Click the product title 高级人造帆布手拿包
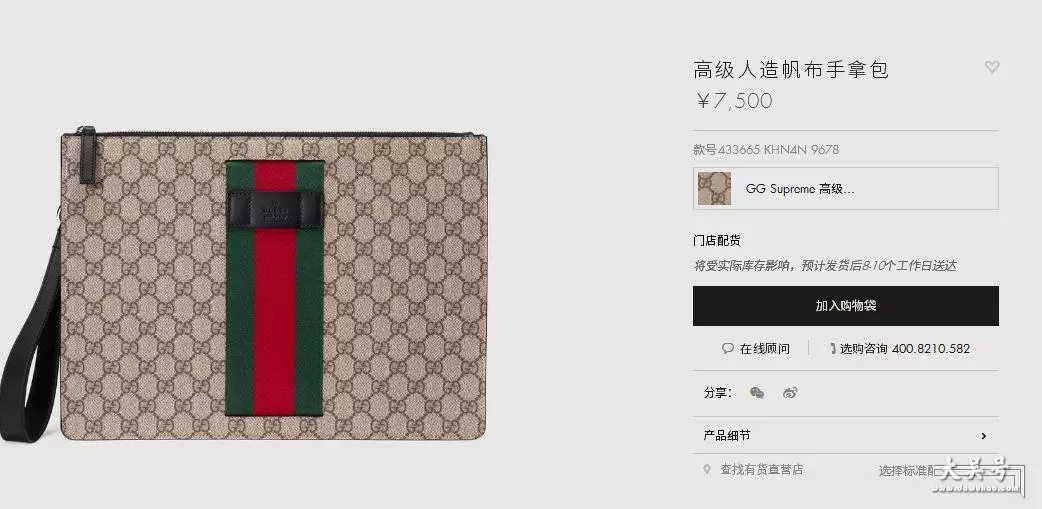This screenshot has width=1042, height=509. coord(791,69)
